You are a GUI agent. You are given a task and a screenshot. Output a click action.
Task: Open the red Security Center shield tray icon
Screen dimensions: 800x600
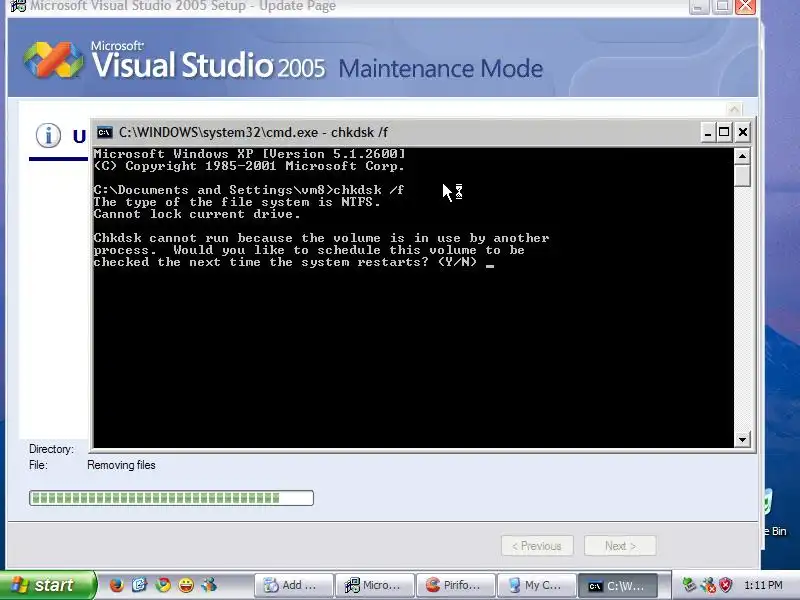pos(726,585)
